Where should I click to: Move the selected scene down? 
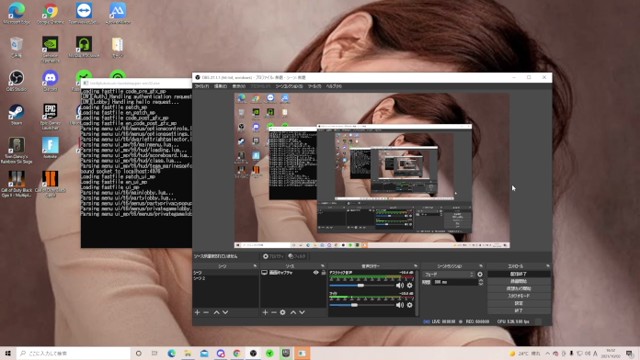(225, 312)
